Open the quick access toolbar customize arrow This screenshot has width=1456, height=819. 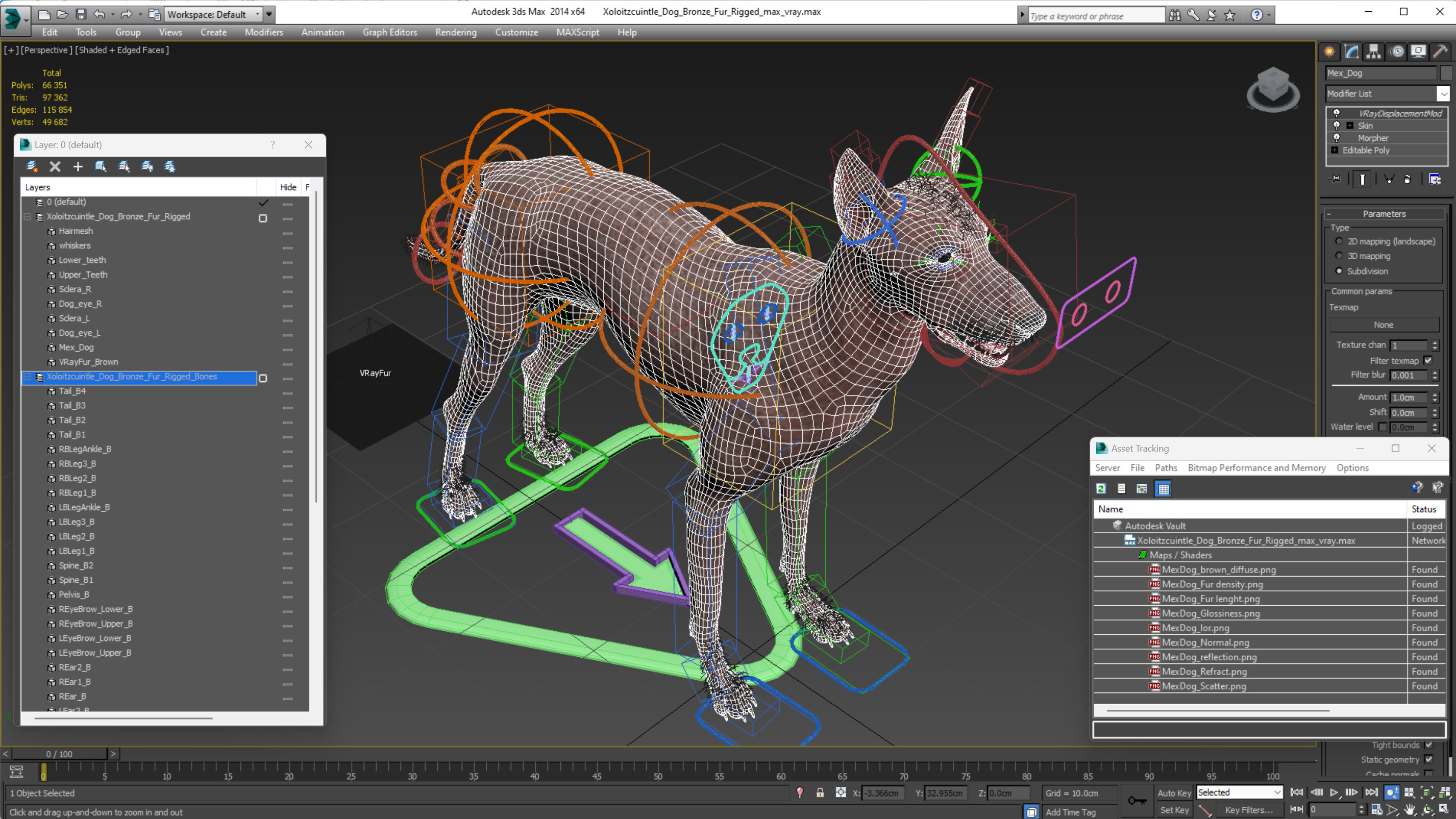point(269,14)
